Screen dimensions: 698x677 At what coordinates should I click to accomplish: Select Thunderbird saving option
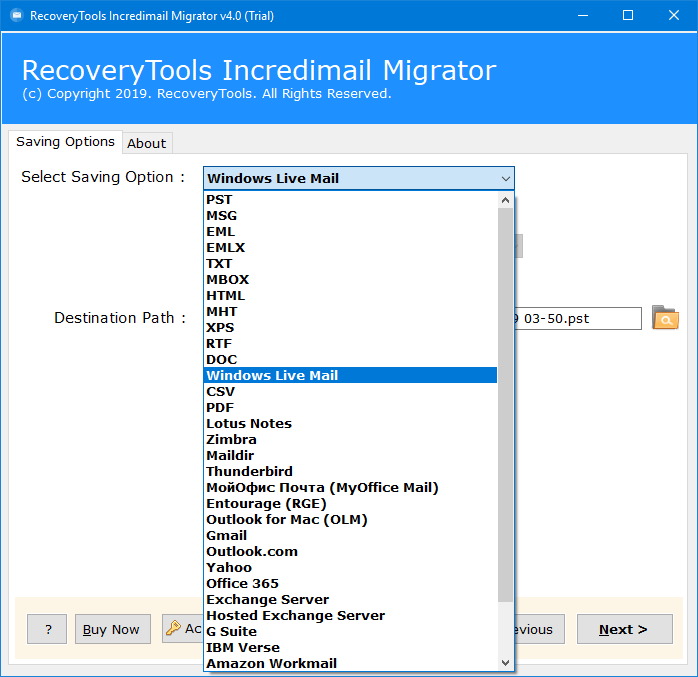pyautogui.click(x=350, y=471)
